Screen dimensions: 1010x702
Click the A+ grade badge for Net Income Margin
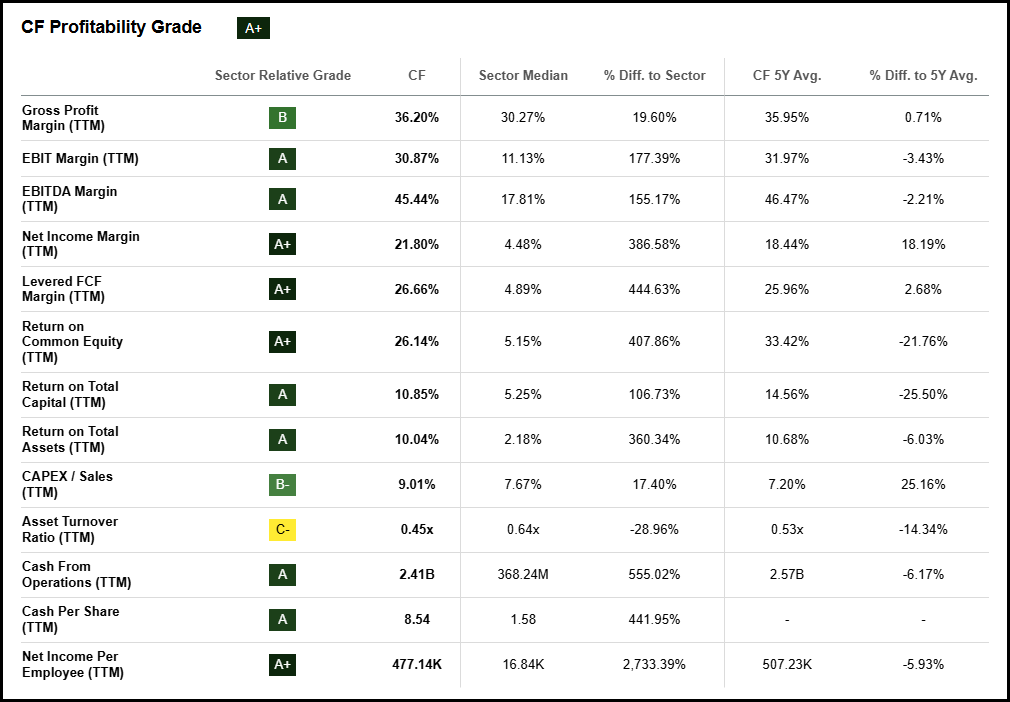click(282, 244)
